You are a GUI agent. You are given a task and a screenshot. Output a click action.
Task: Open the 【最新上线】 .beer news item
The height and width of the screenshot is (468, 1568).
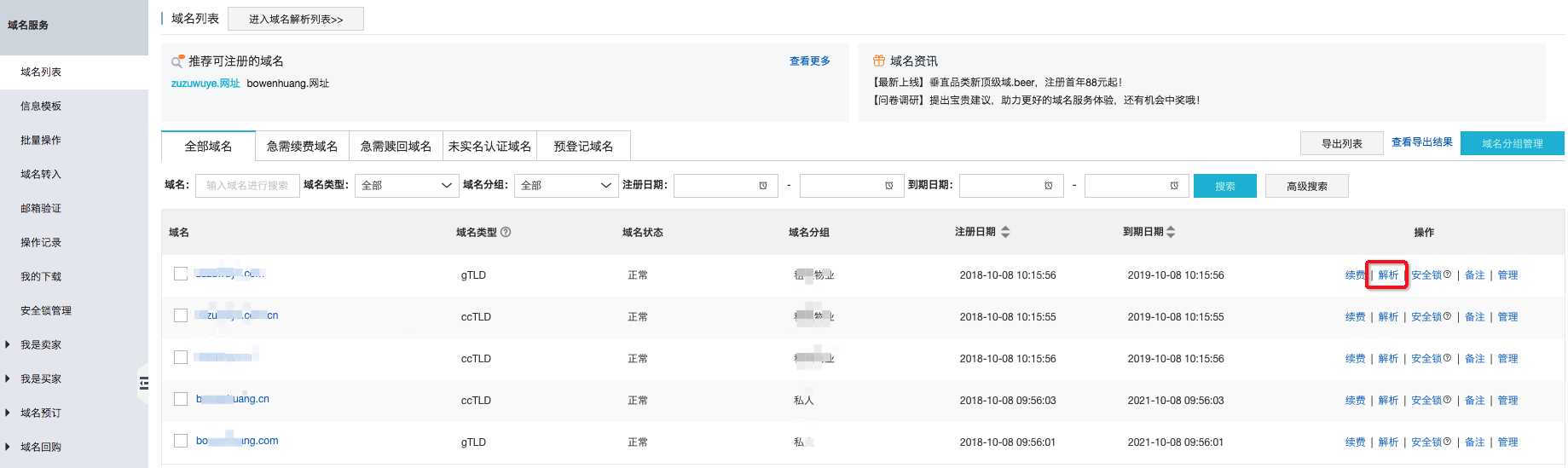997,83
